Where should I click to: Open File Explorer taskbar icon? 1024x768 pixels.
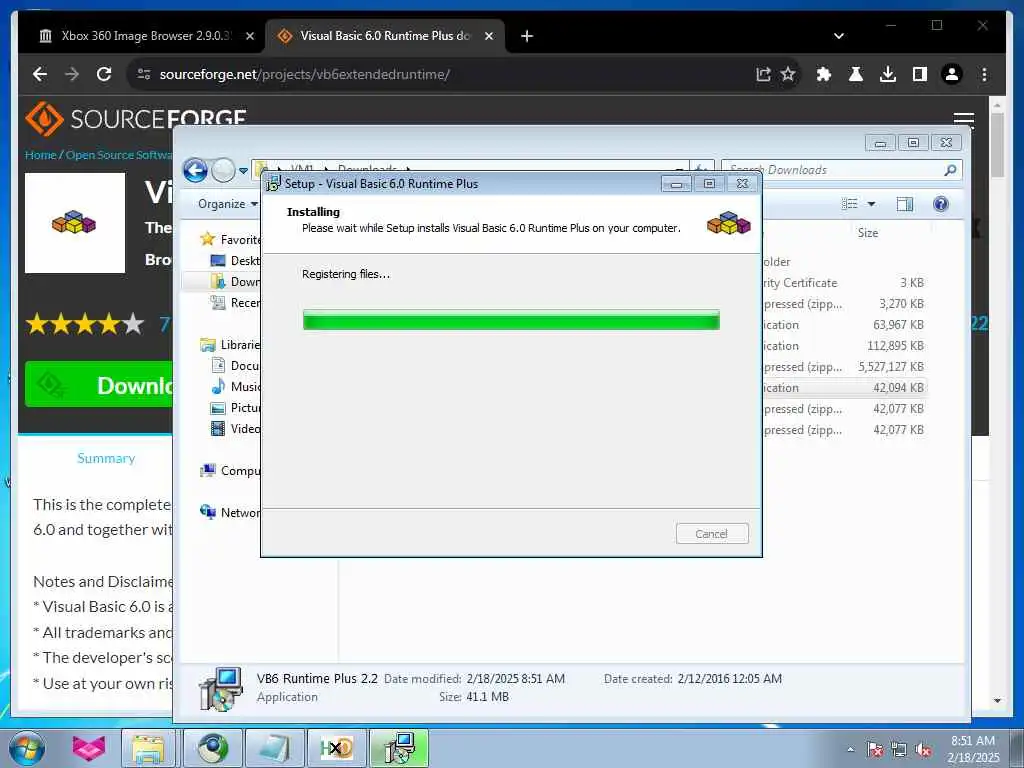tap(148, 748)
